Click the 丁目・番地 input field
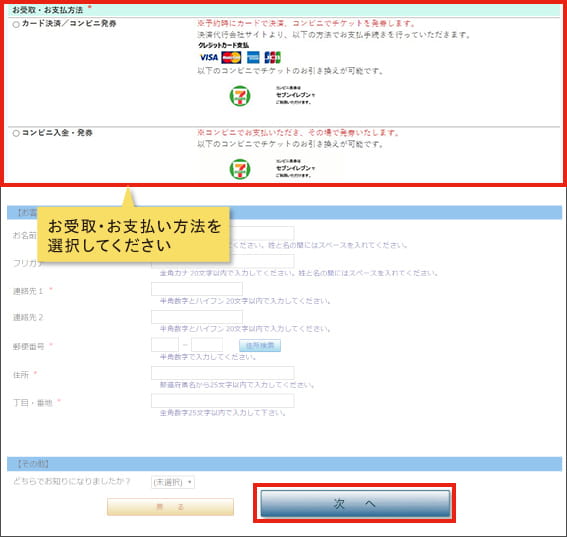567x537 pixels. 223,401
